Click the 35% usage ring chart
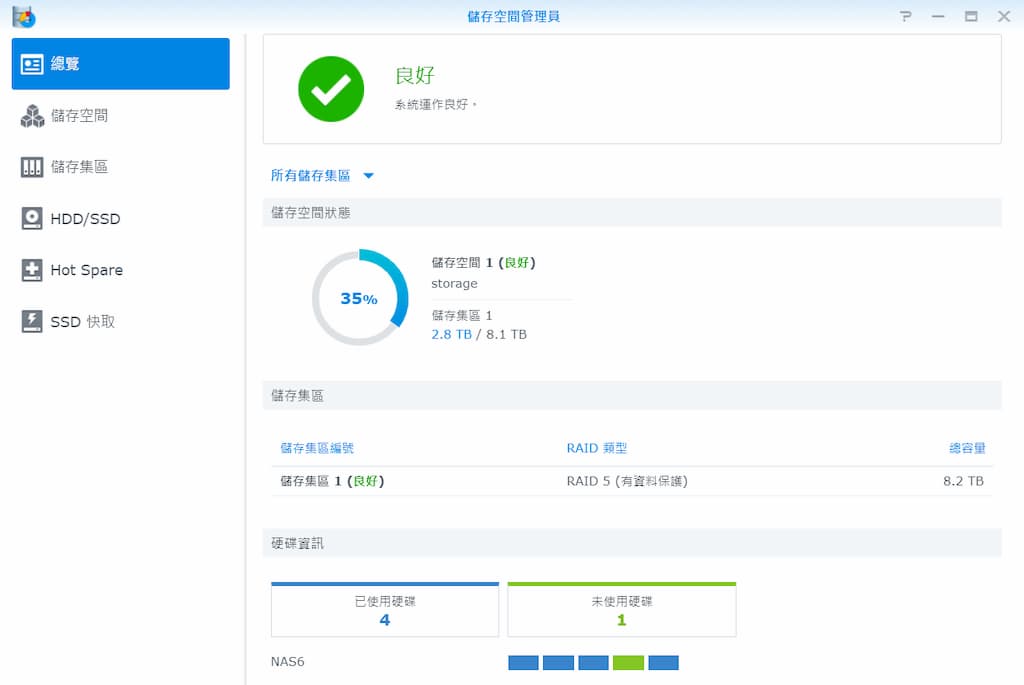 click(359, 298)
